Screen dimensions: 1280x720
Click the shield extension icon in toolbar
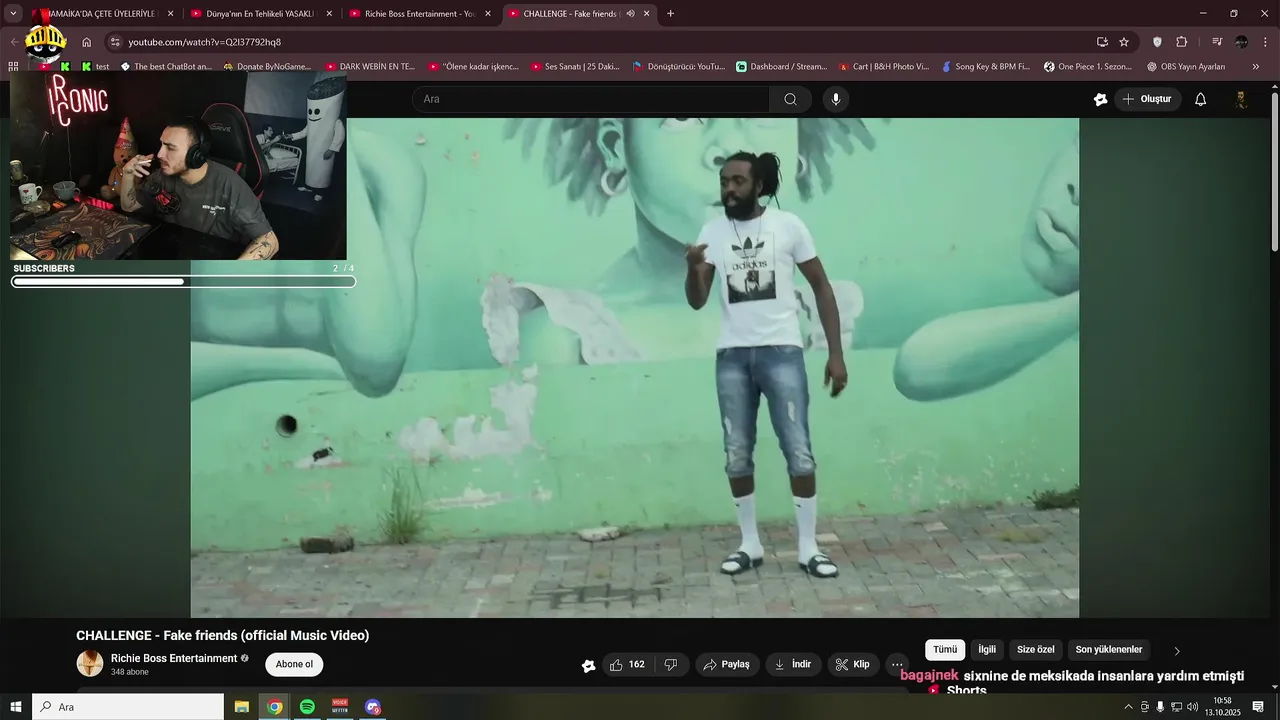[1157, 42]
